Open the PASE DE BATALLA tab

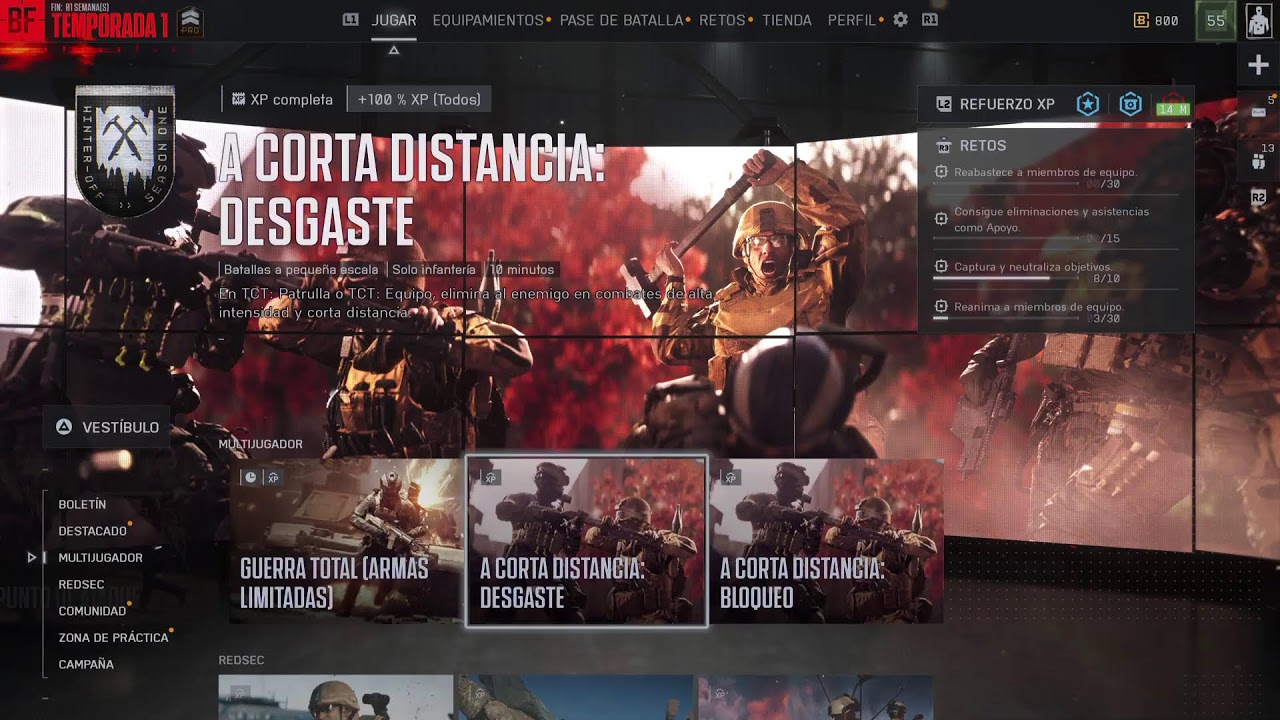tap(621, 20)
